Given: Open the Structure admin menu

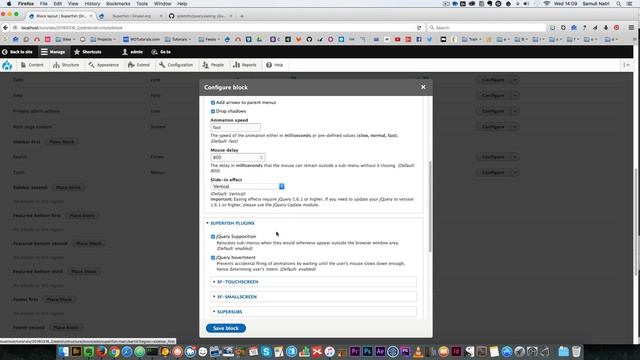Looking at the screenshot, I should [66, 65].
